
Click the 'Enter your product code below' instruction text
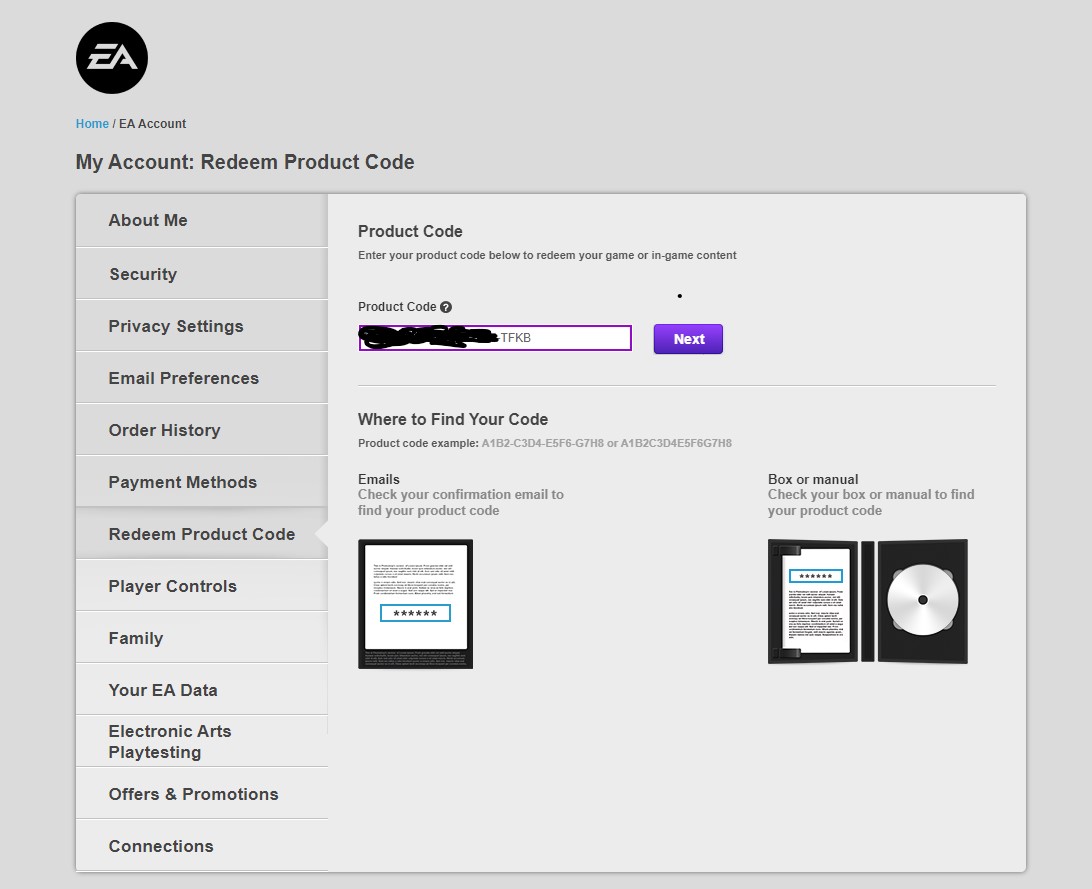tap(547, 255)
